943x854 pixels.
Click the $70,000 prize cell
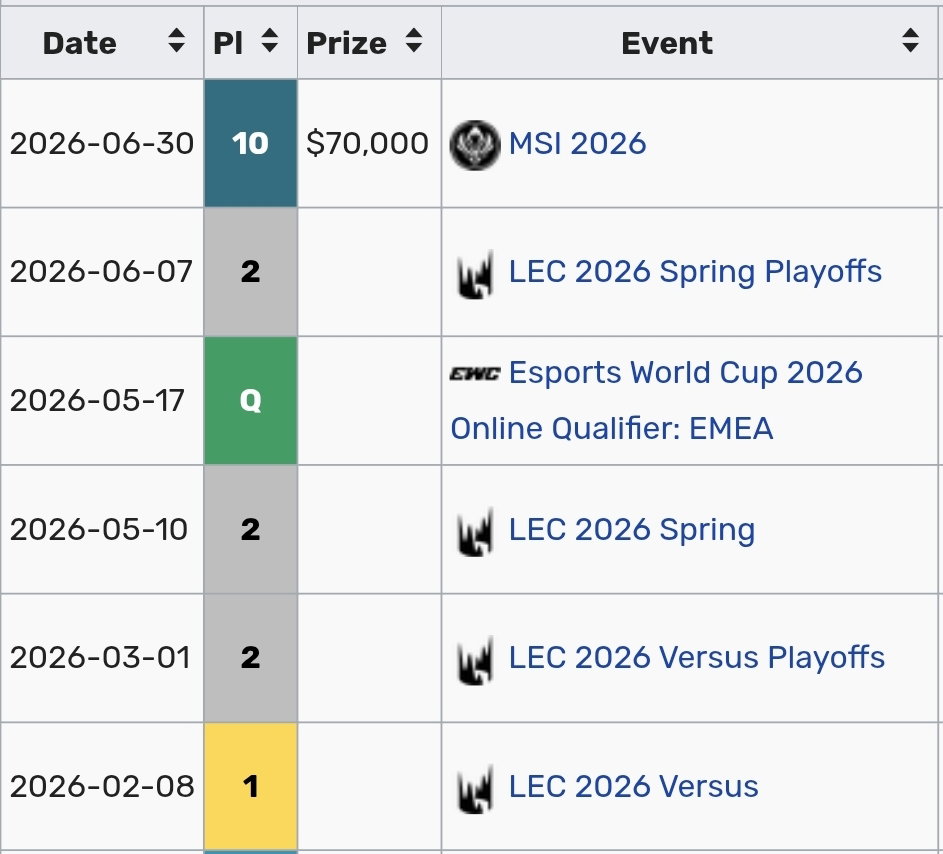point(369,143)
